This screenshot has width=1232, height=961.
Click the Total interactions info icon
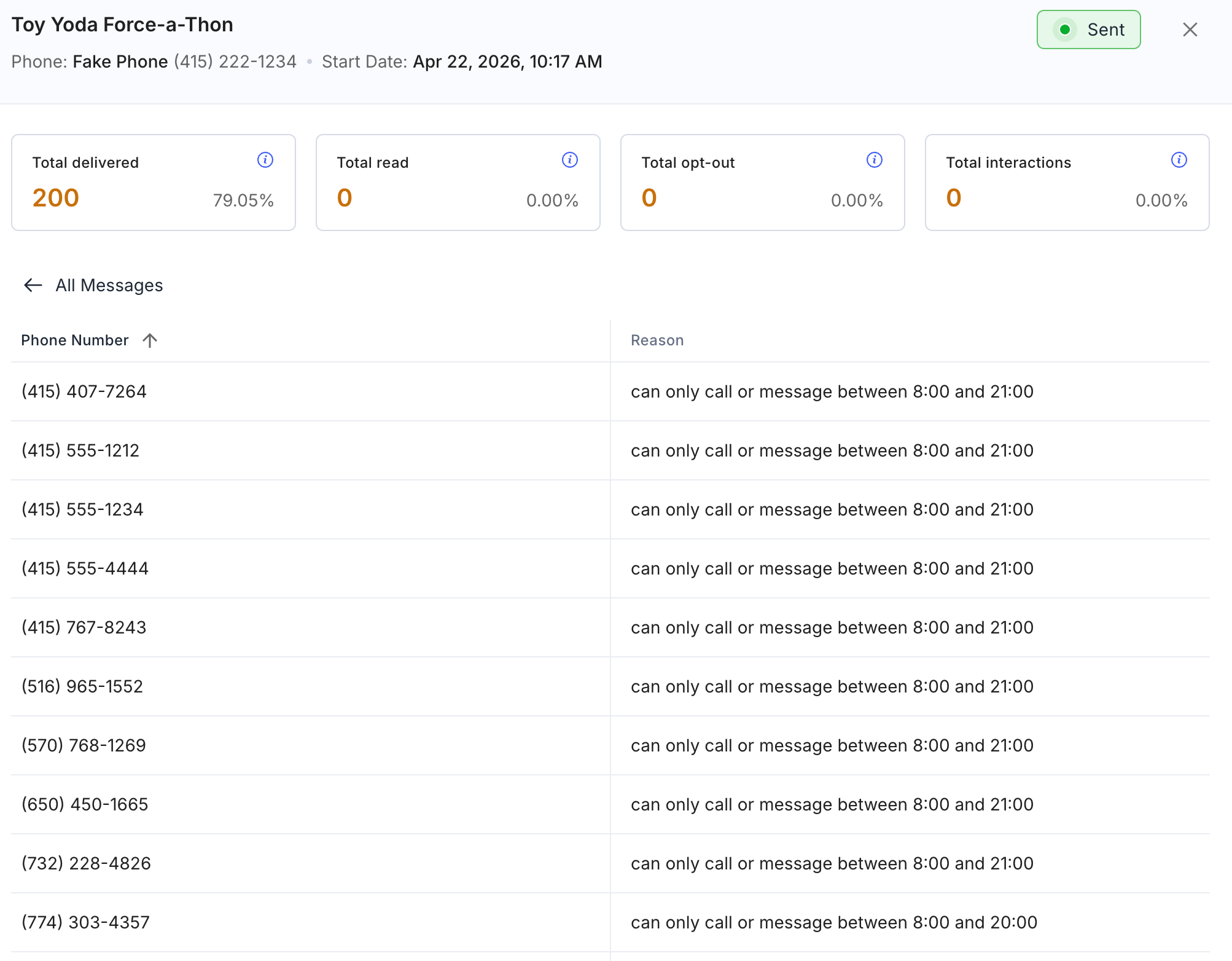click(x=1179, y=160)
